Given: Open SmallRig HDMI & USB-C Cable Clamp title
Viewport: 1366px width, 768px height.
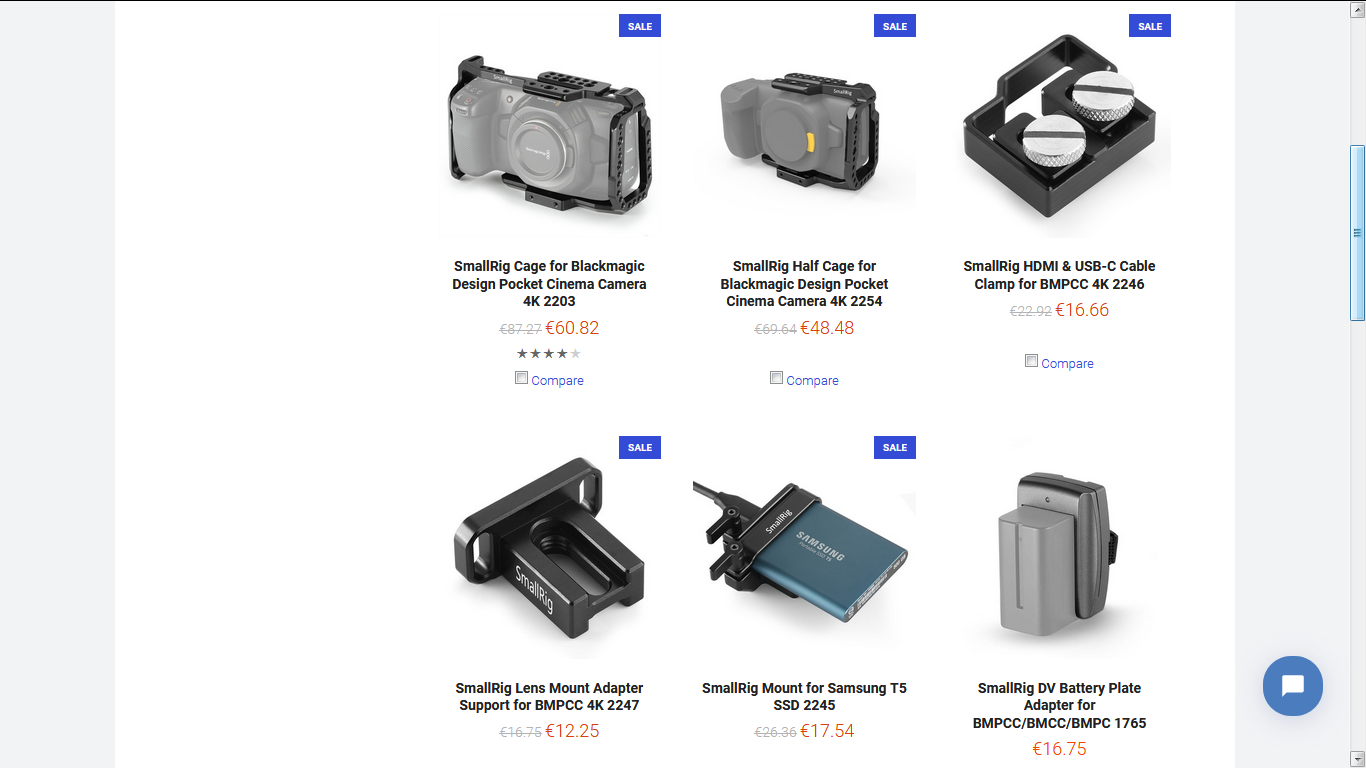Looking at the screenshot, I should pyautogui.click(x=1059, y=275).
